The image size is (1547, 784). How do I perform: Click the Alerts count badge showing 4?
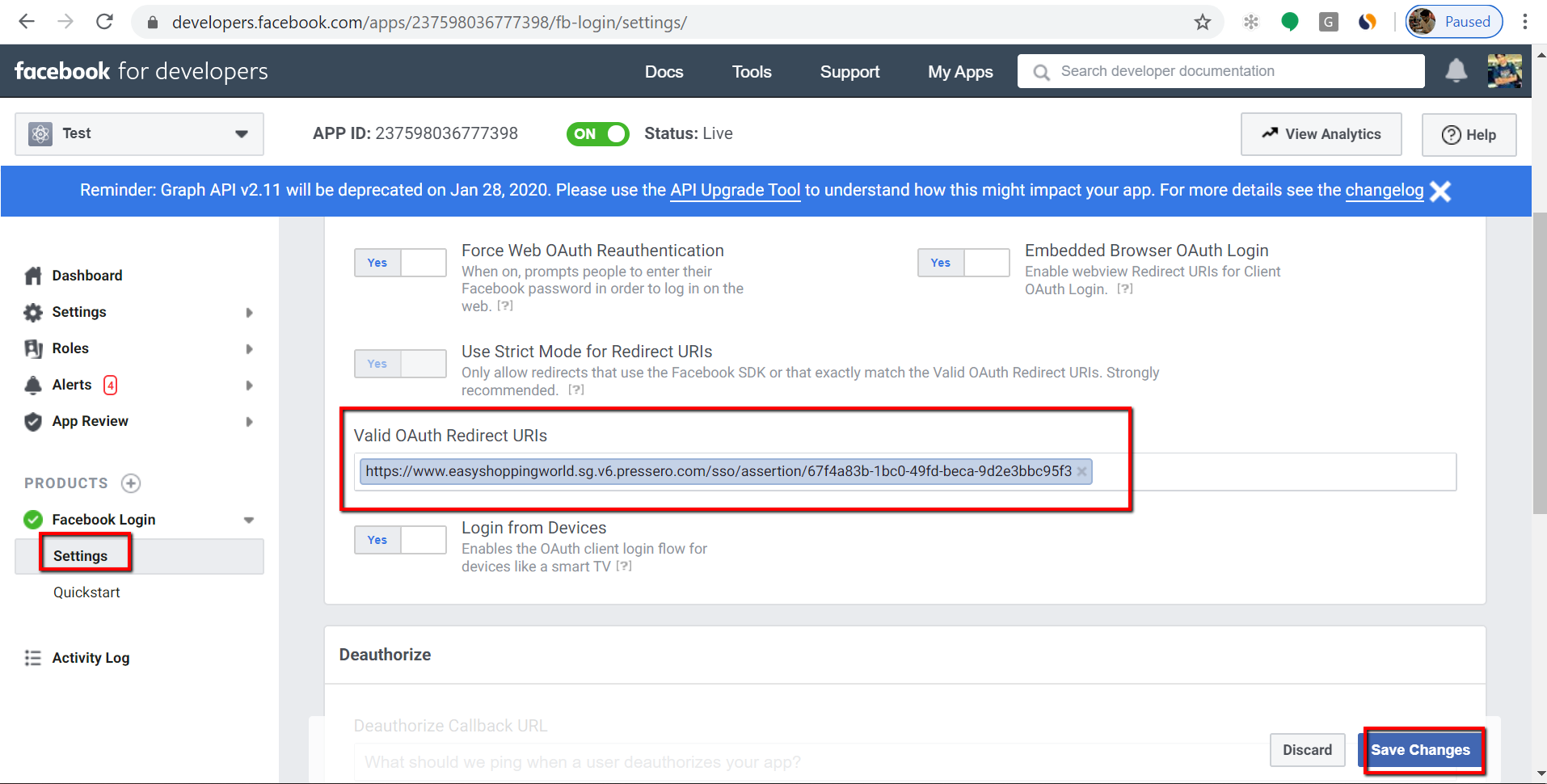[x=111, y=385]
